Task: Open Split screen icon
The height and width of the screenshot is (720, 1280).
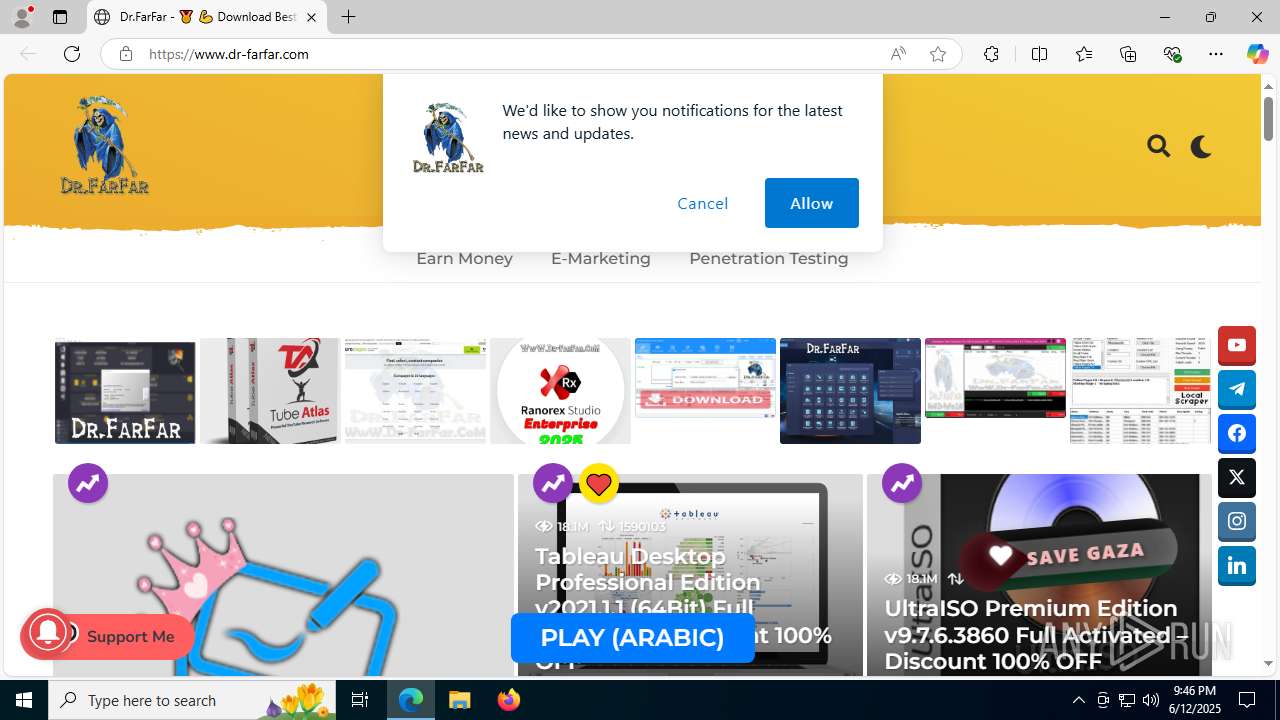Action: coord(1039,54)
